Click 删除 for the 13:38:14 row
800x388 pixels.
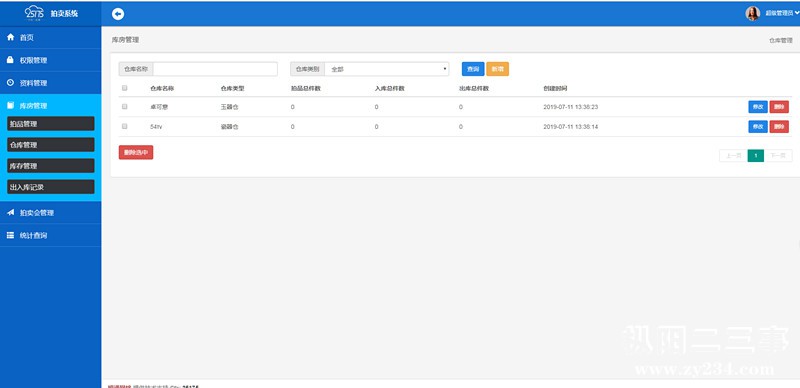pos(779,127)
